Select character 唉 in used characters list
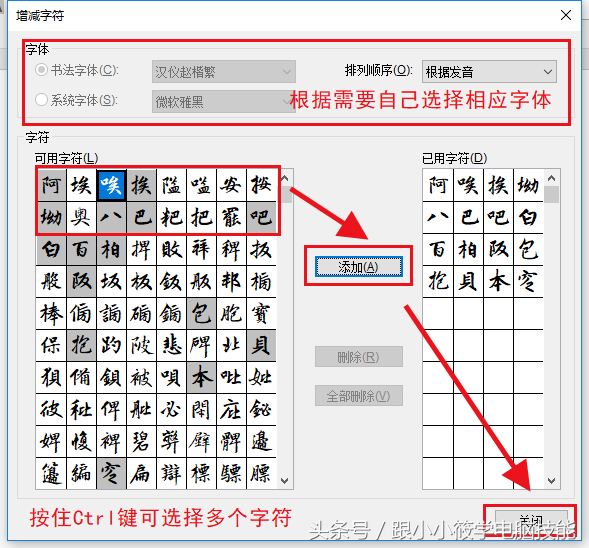The image size is (589, 548). (x=468, y=185)
